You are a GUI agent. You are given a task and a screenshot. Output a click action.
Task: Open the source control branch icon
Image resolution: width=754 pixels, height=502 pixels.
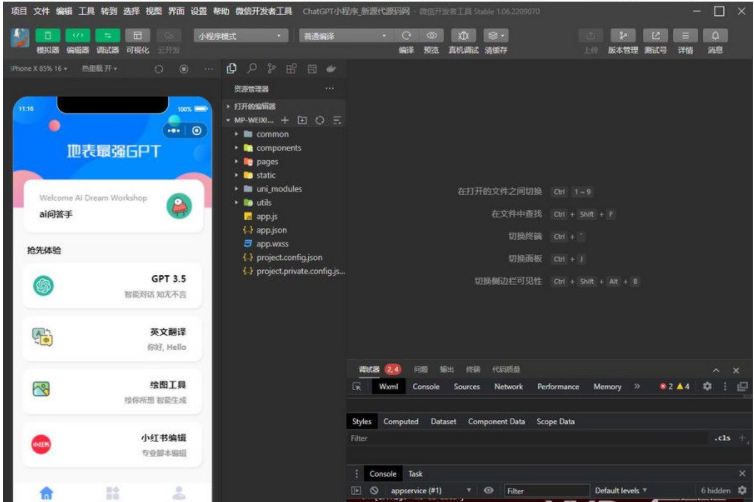pyautogui.click(x=271, y=68)
